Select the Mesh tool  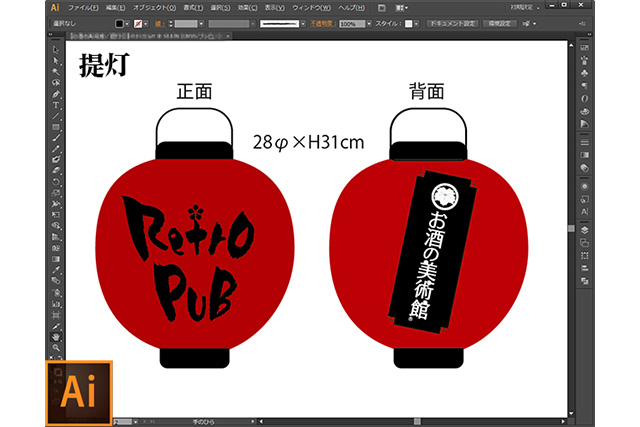pos(56,248)
